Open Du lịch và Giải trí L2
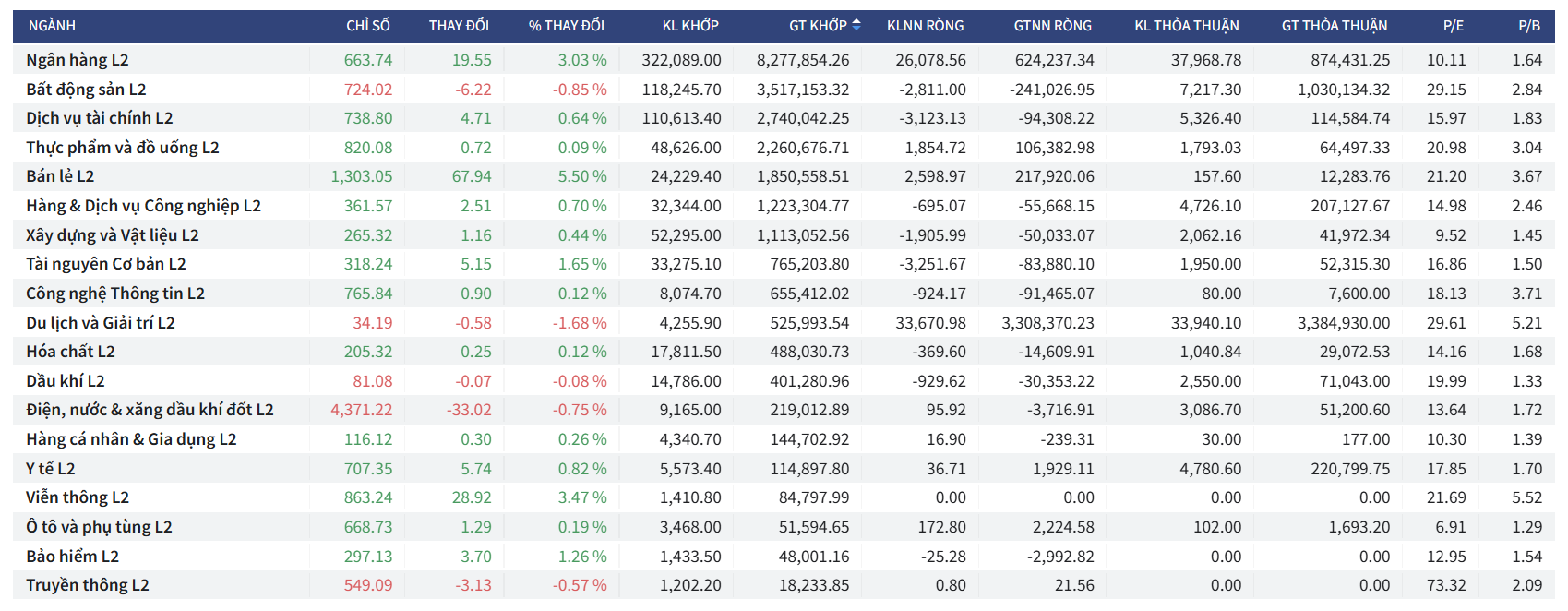The width and height of the screenshot is (1568, 611). point(101,323)
